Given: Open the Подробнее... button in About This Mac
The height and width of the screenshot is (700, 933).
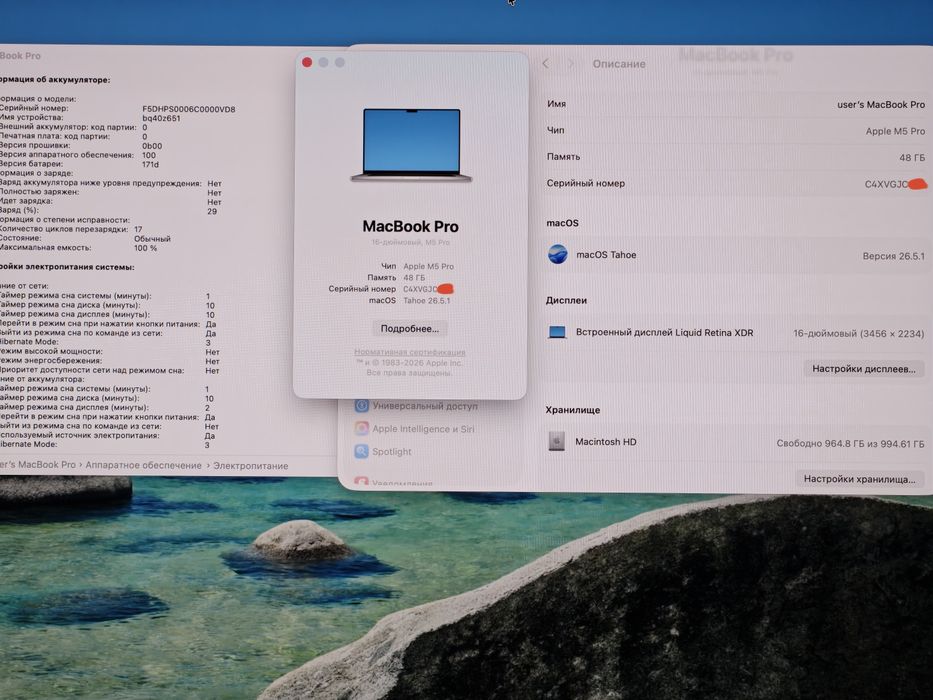Looking at the screenshot, I should pos(409,329).
